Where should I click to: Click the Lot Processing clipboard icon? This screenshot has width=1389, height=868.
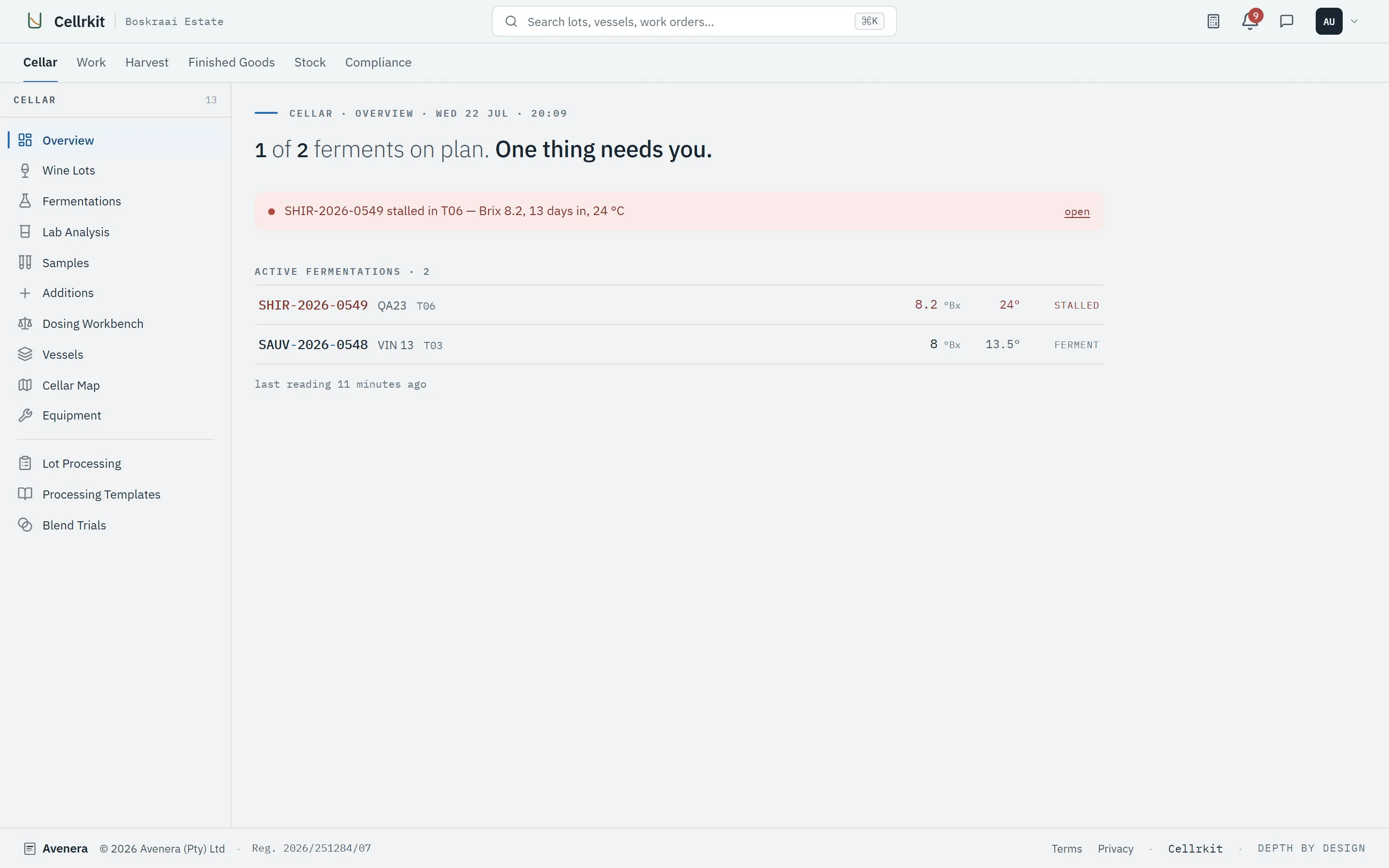[25, 463]
